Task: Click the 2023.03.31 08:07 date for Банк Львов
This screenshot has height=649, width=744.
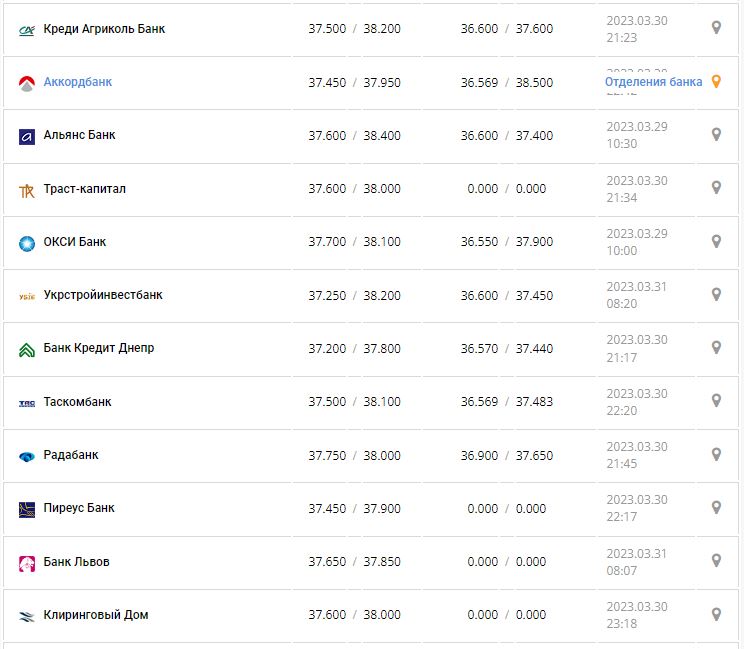Action: tap(636, 562)
